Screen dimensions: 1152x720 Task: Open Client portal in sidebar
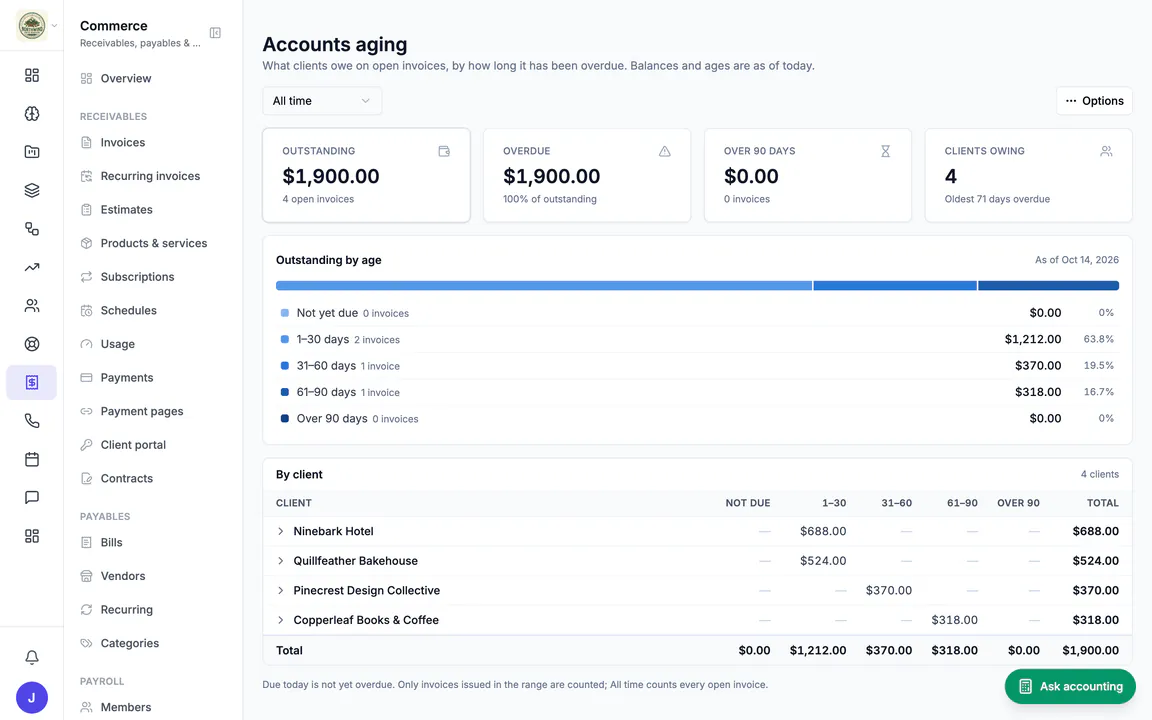tap(153, 444)
